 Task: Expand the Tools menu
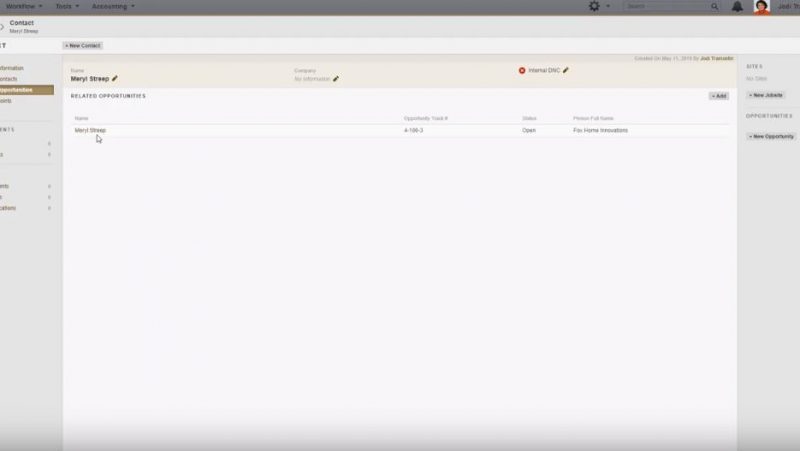pos(67,6)
